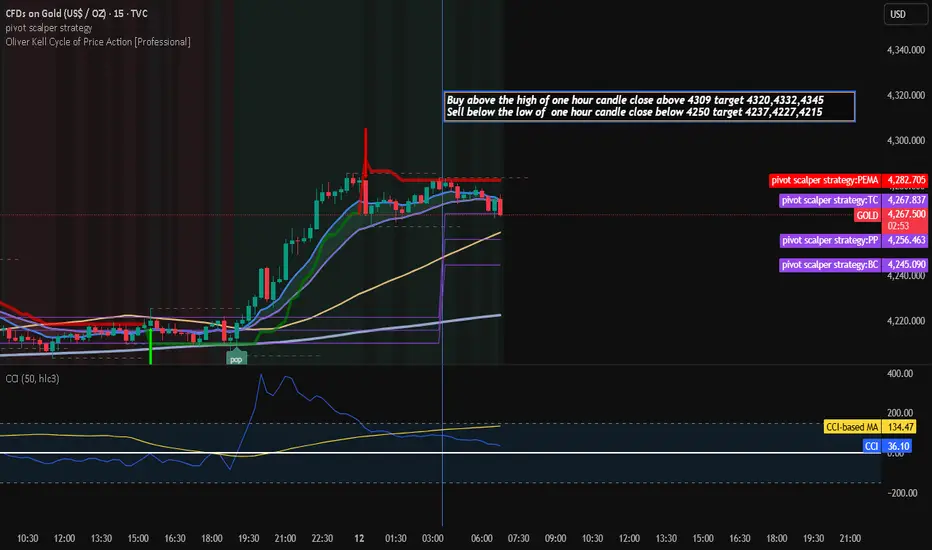Click the 4,320.000 price axis label
The height and width of the screenshot is (550, 932).
click(906, 95)
